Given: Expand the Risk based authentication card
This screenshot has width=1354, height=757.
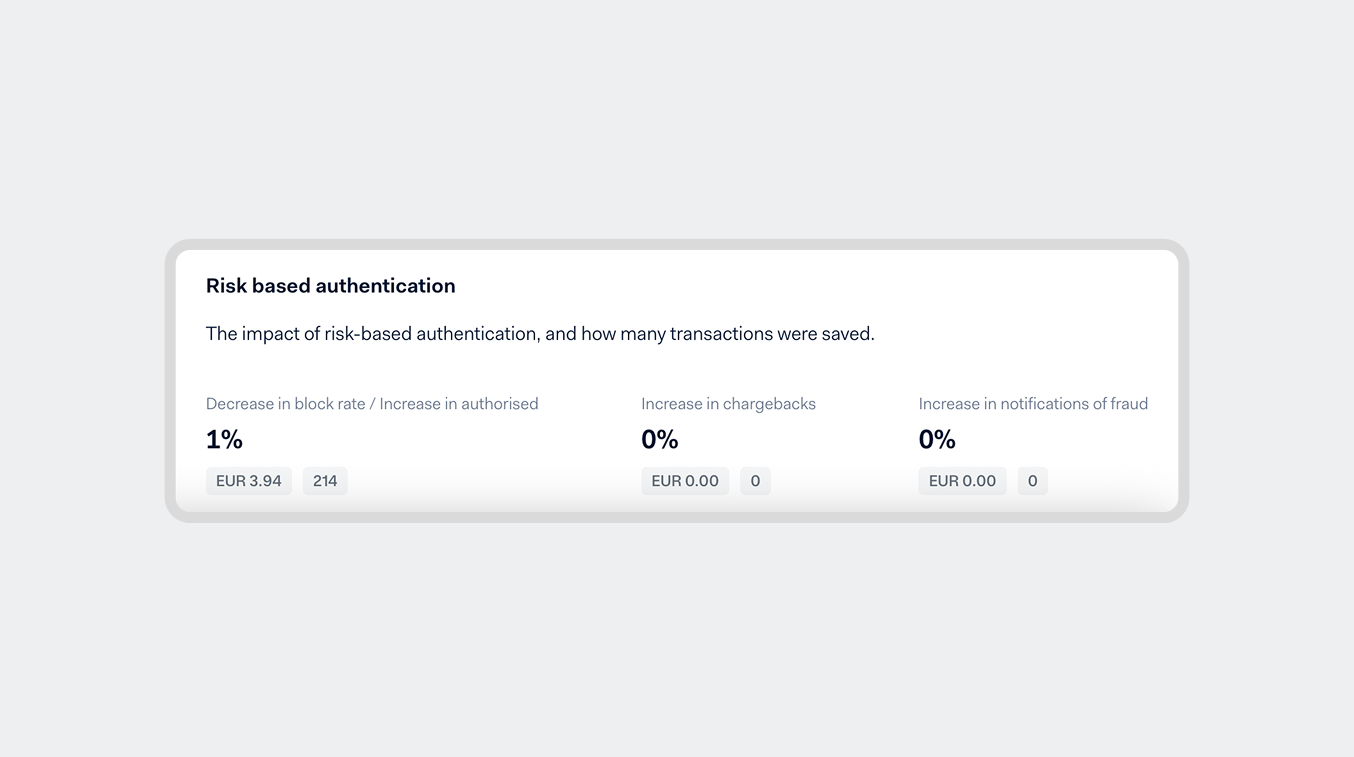Looking at the screenshot, I should [676, 380].
